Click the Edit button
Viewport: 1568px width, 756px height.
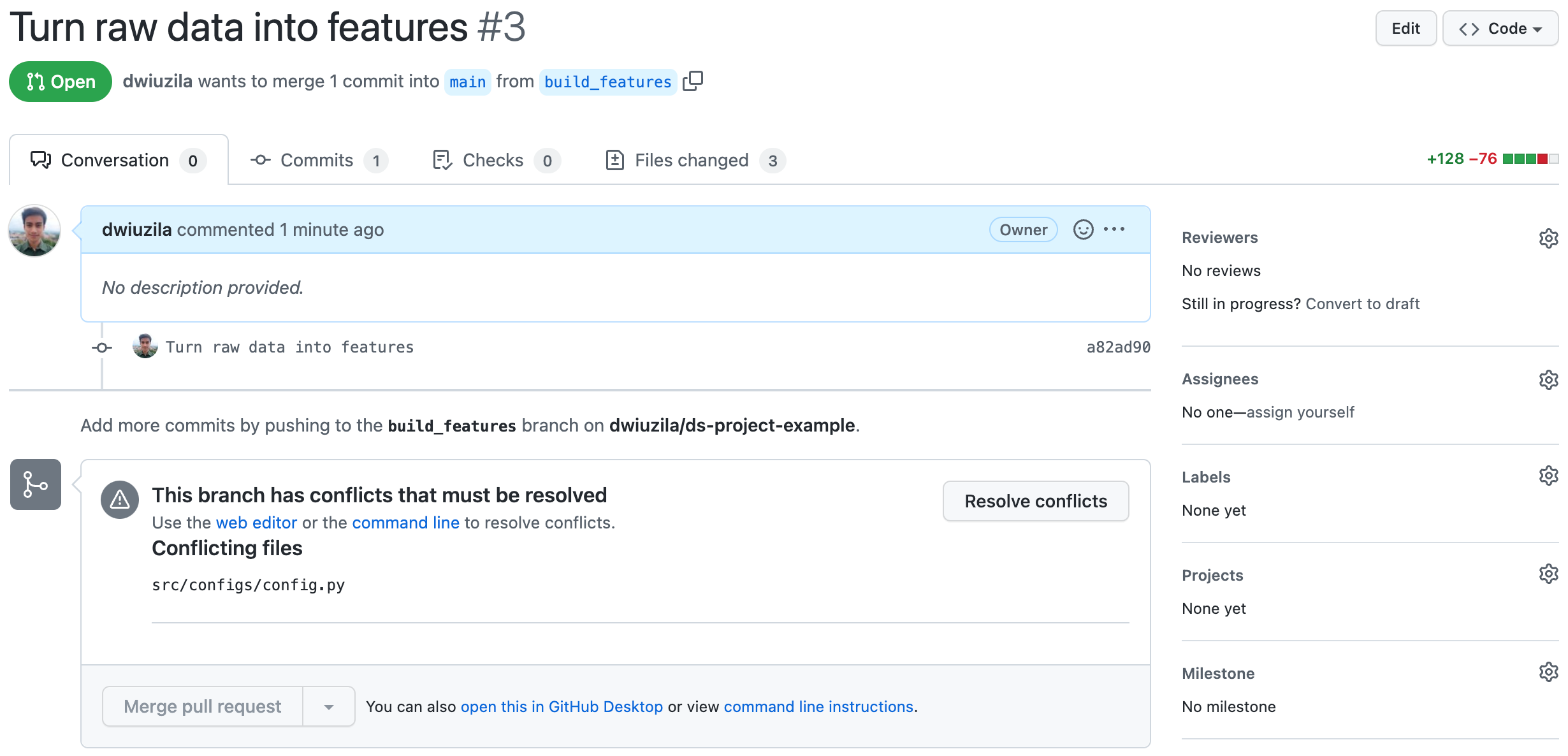coord(1406,28)
